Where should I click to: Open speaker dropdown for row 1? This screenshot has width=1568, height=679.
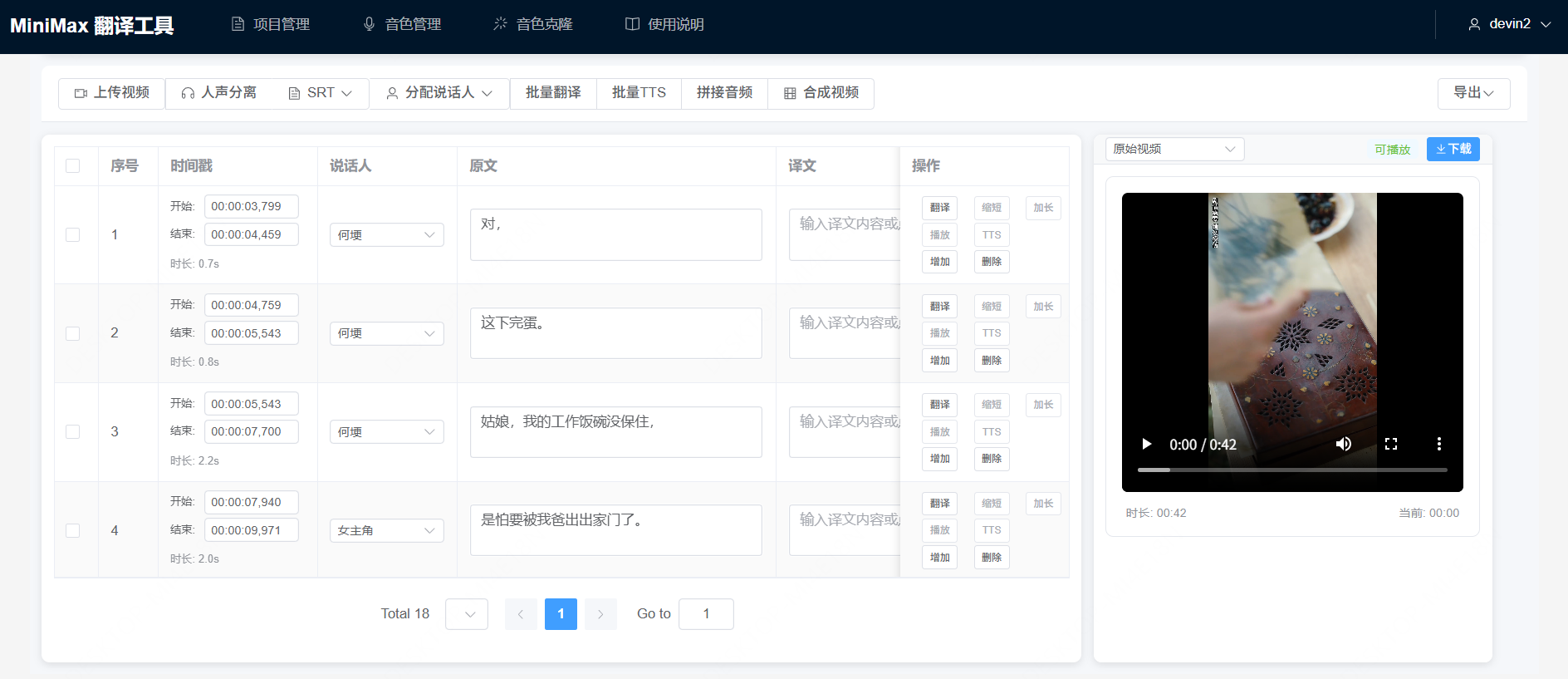click(386, 235)
